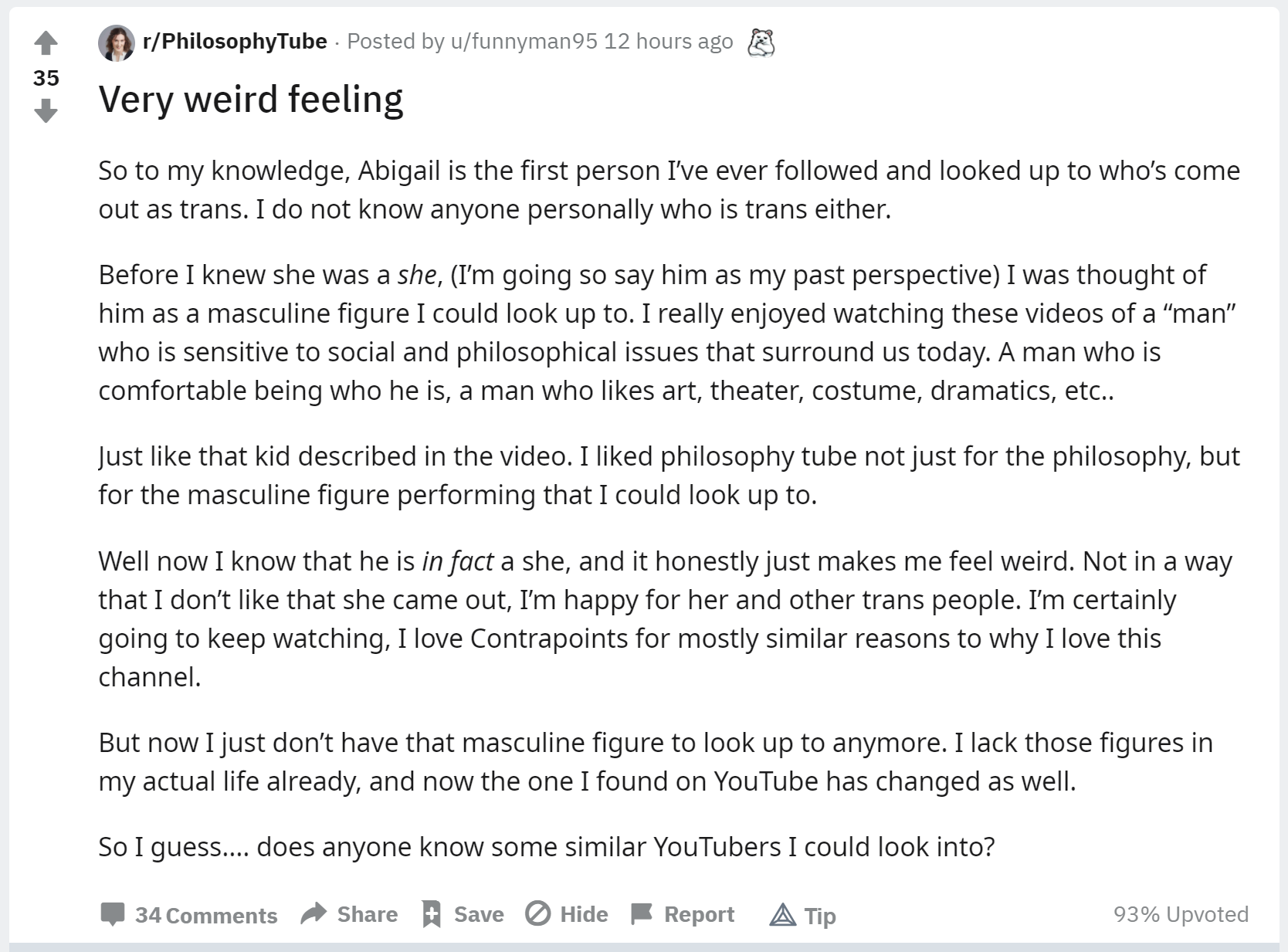Tip the post author
Image resolution: width=1288 pixels, height=952 pixels.
(803, 915)
